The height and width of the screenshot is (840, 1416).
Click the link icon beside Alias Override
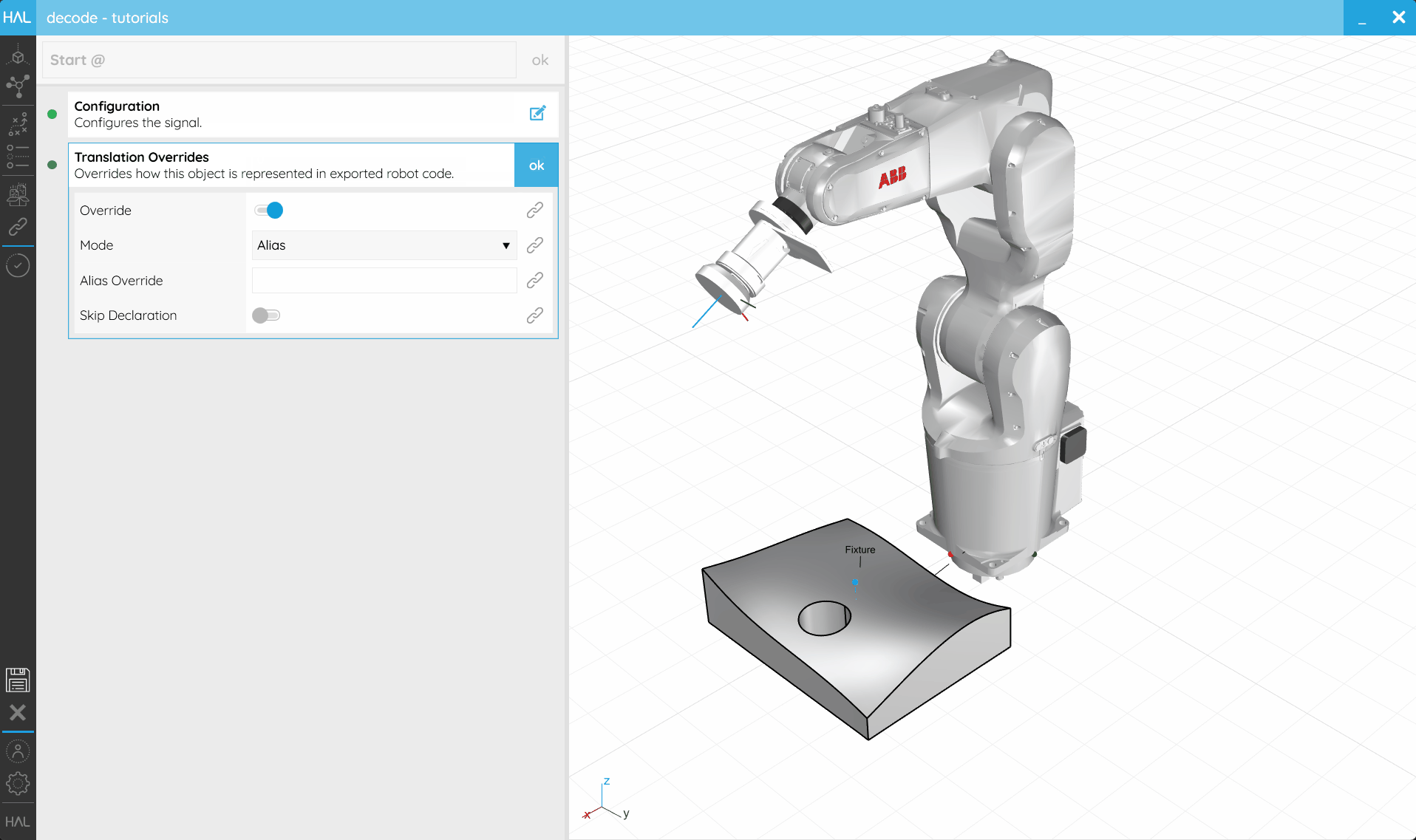point(535,281)
